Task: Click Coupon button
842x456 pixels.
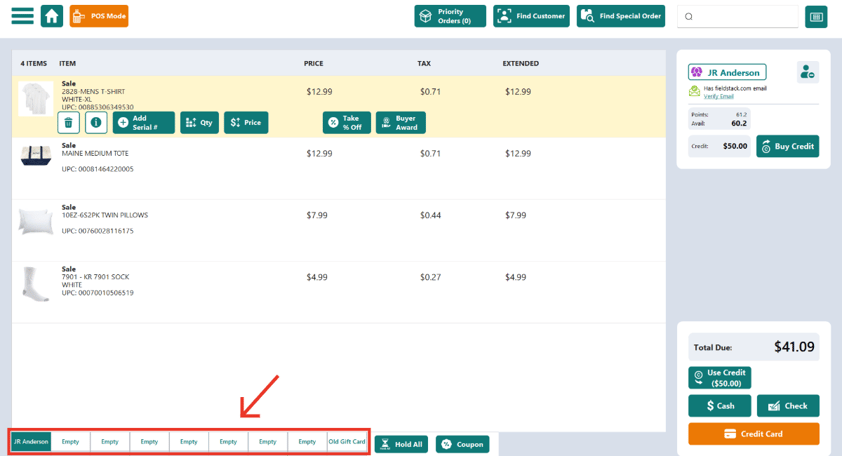Action: [x=462, y=444]
